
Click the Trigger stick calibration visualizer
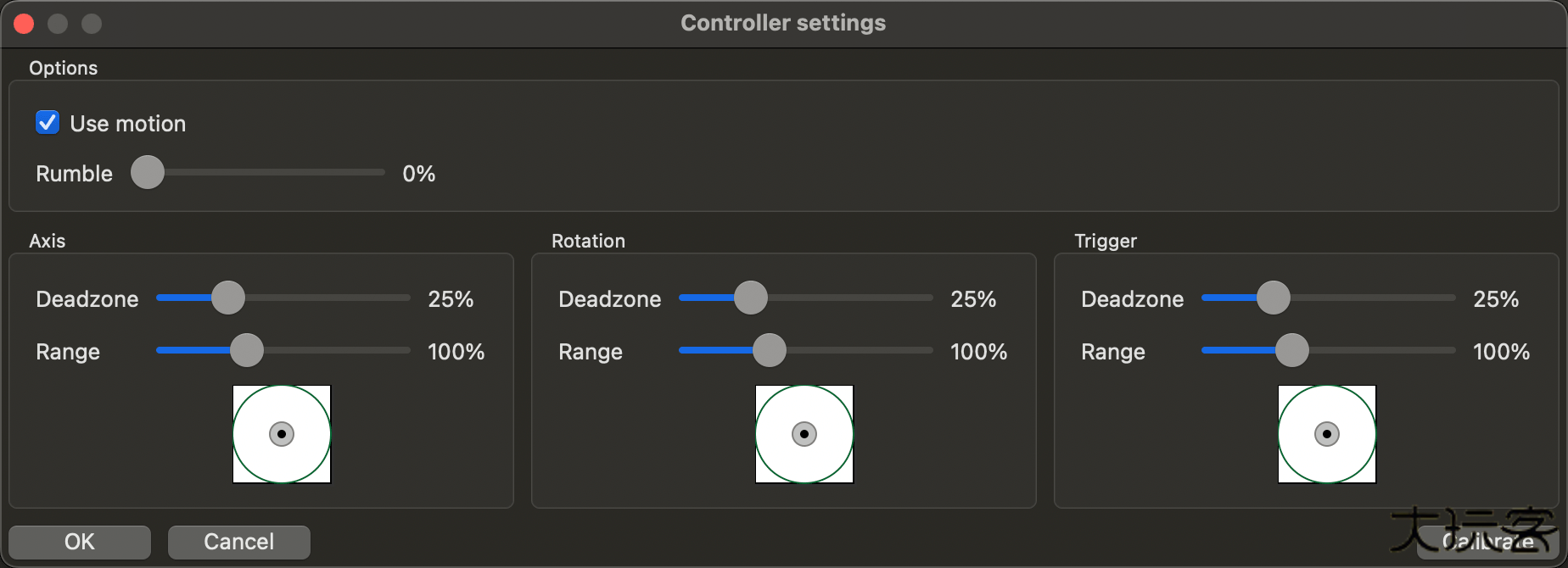(x=1326, y=433)
